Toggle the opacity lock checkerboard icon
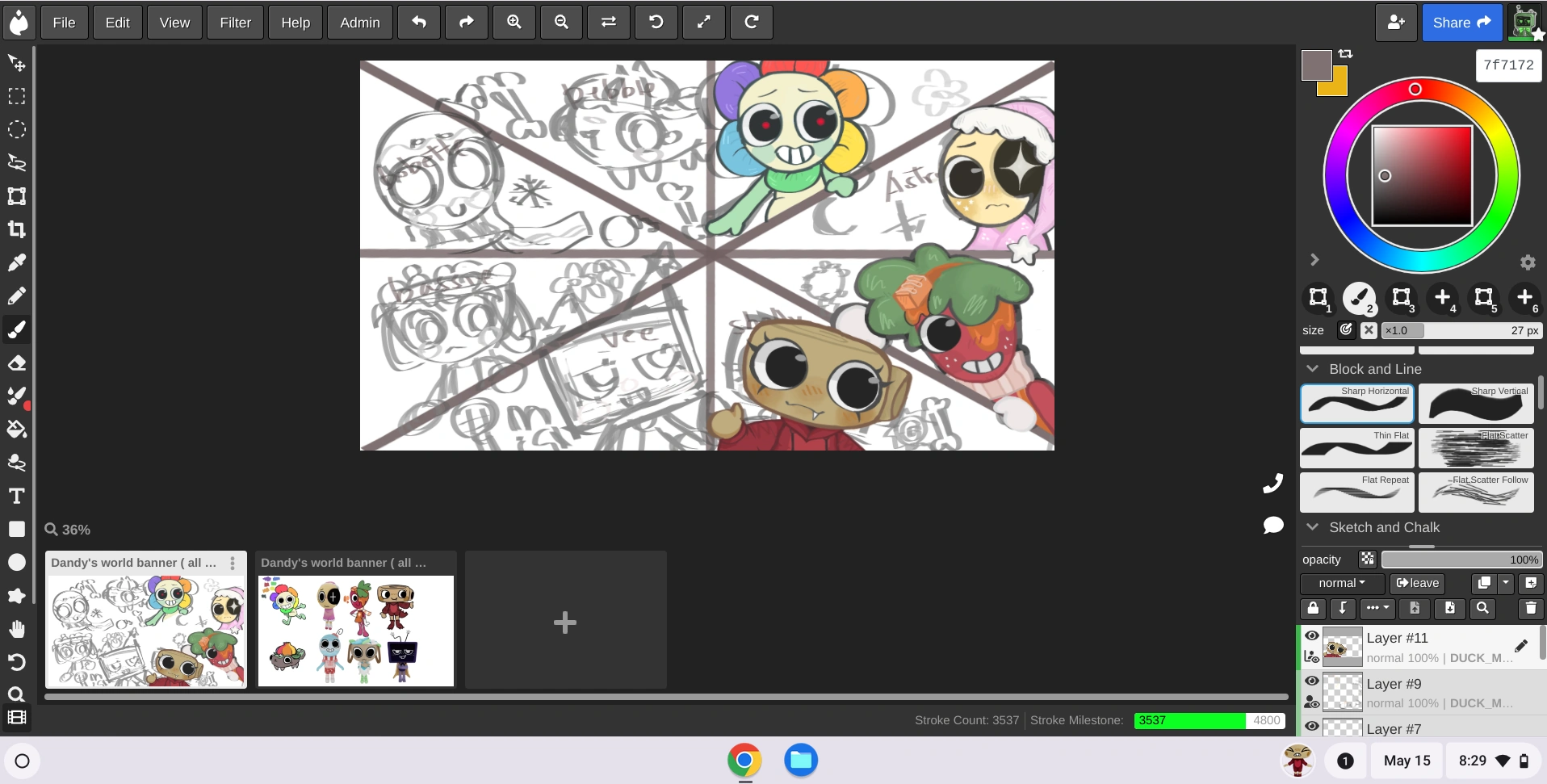This screenshot has width=1547, height=784. coord(1368,558)
